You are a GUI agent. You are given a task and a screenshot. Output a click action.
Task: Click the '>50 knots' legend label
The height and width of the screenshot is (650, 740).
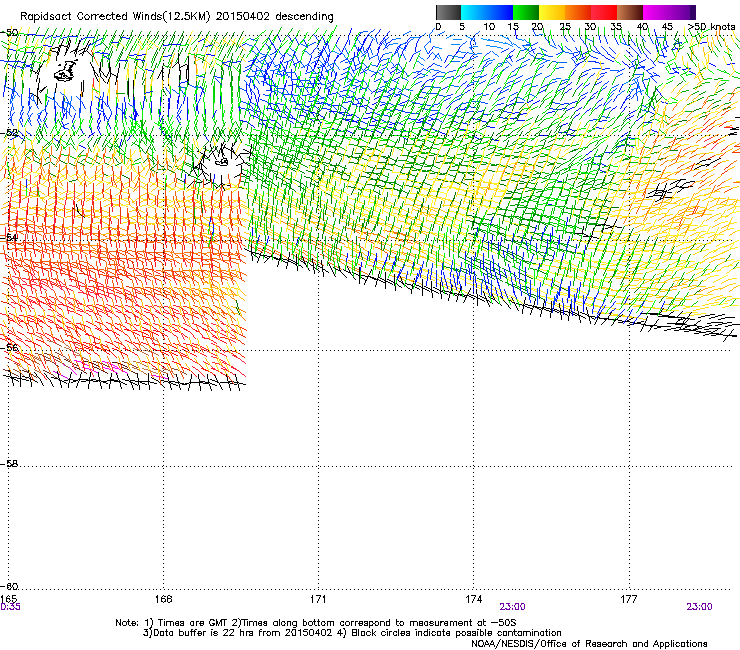tap(711, 27)
